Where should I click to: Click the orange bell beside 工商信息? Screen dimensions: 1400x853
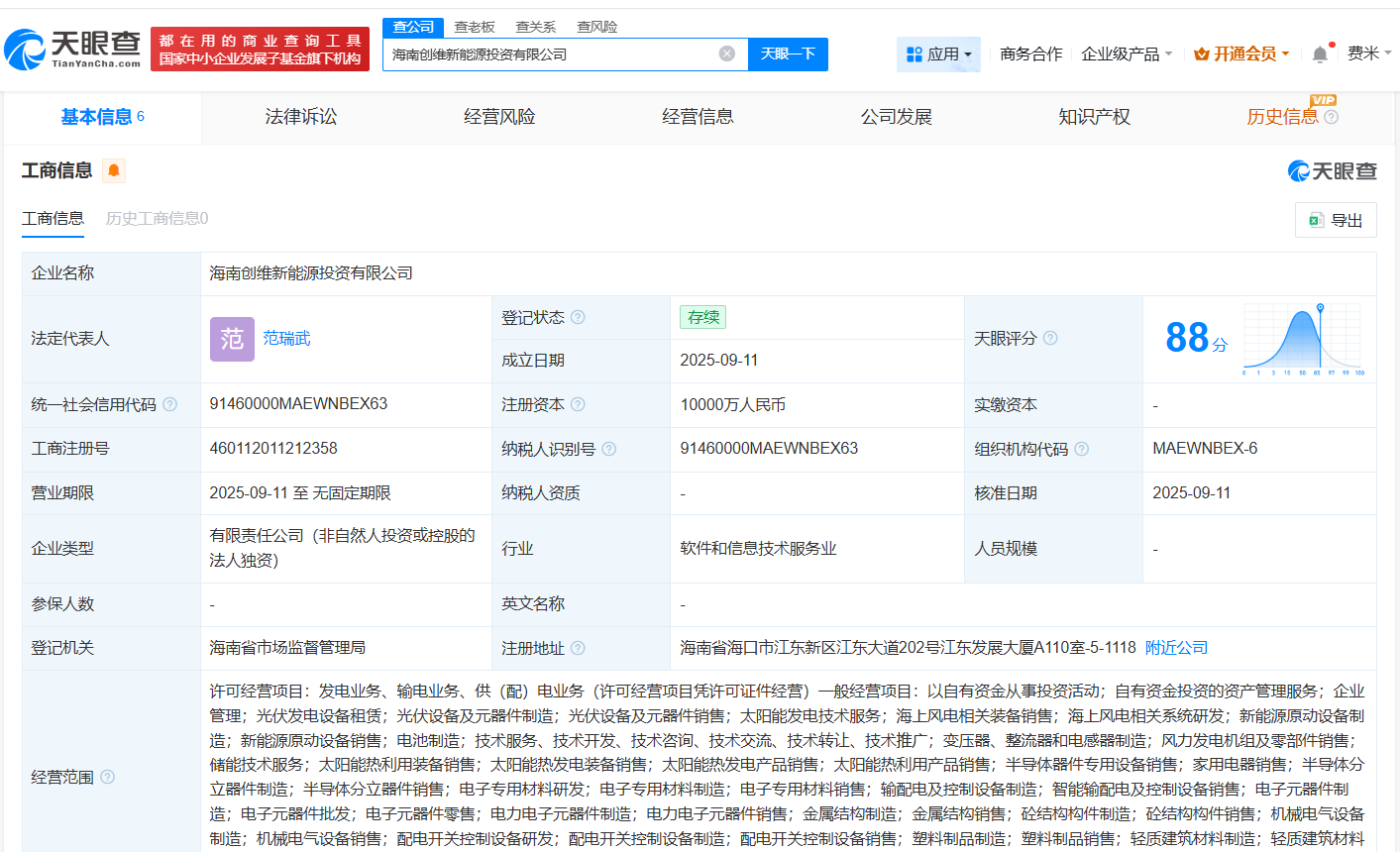click(x=113, y=170)
